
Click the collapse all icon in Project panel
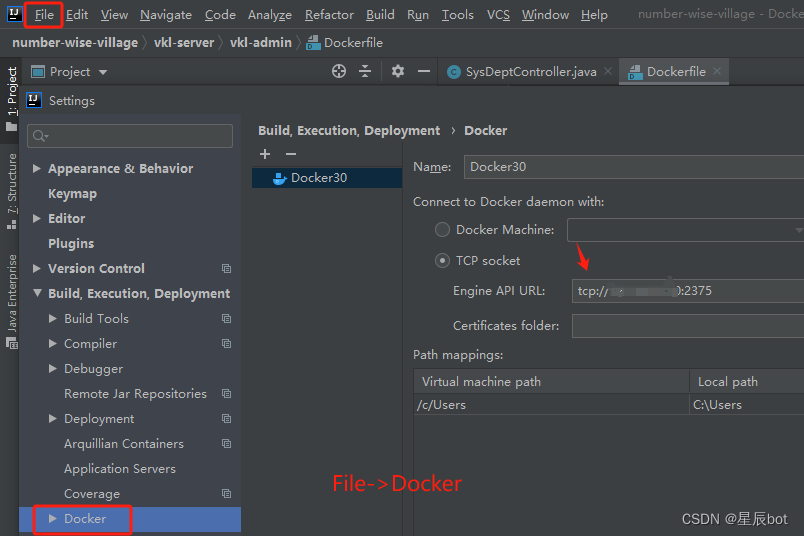click(365, 71)
